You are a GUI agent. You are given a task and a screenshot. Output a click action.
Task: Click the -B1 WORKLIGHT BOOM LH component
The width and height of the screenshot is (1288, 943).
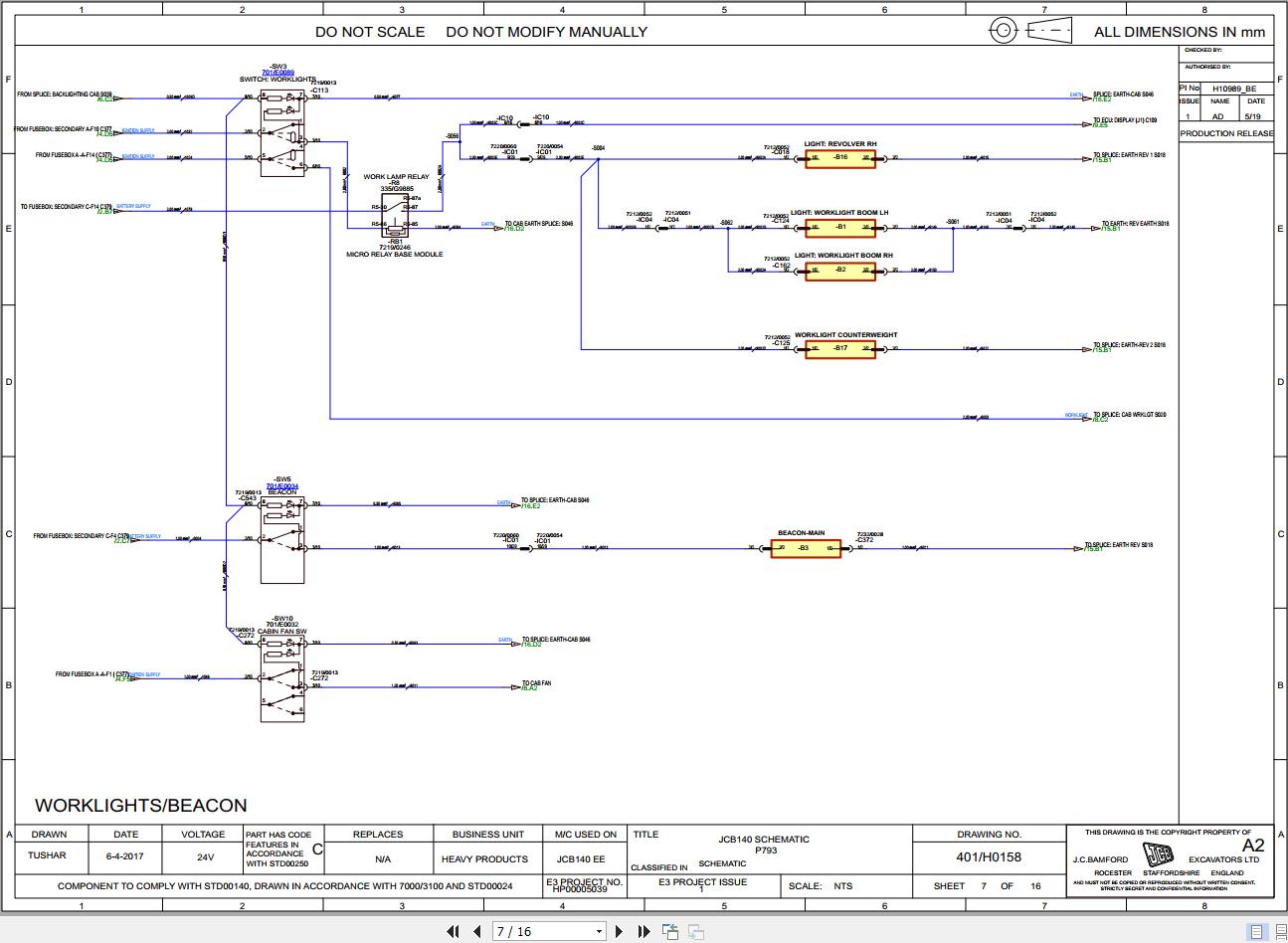tap(840, 227)
